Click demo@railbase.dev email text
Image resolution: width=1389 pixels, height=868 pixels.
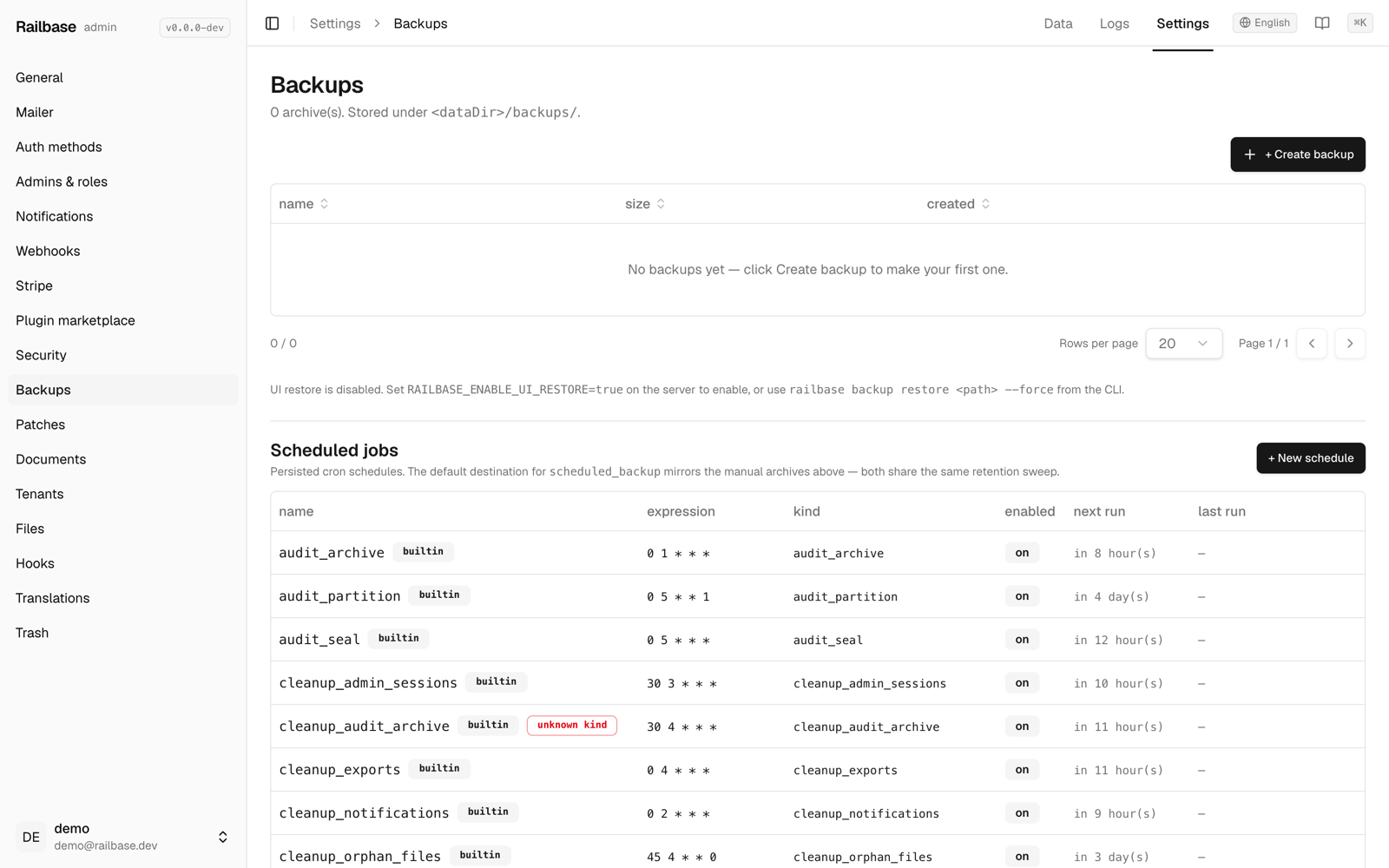(106, 846)
